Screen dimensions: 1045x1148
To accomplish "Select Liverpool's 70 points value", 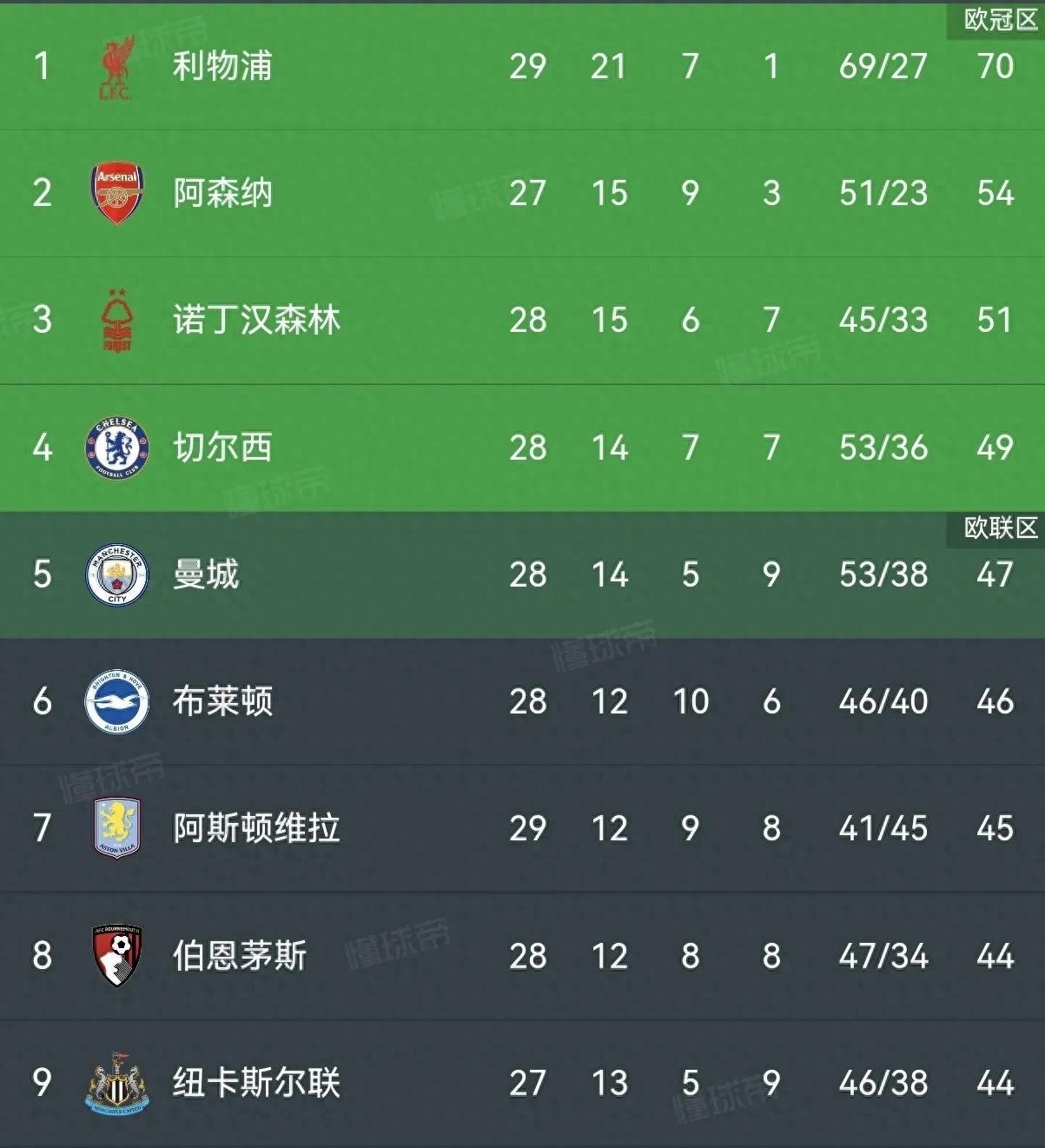I will (995, 66).
